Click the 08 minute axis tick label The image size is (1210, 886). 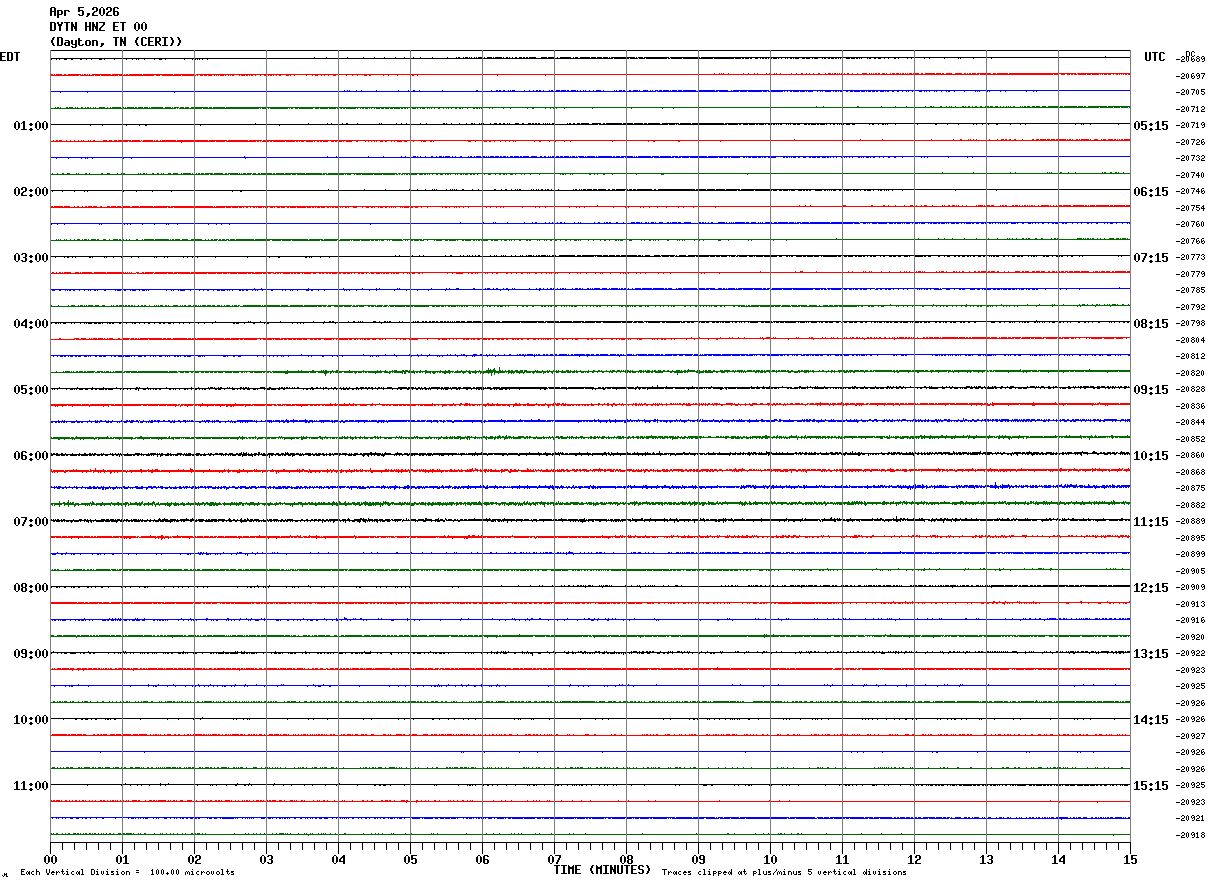click(626, 859)
